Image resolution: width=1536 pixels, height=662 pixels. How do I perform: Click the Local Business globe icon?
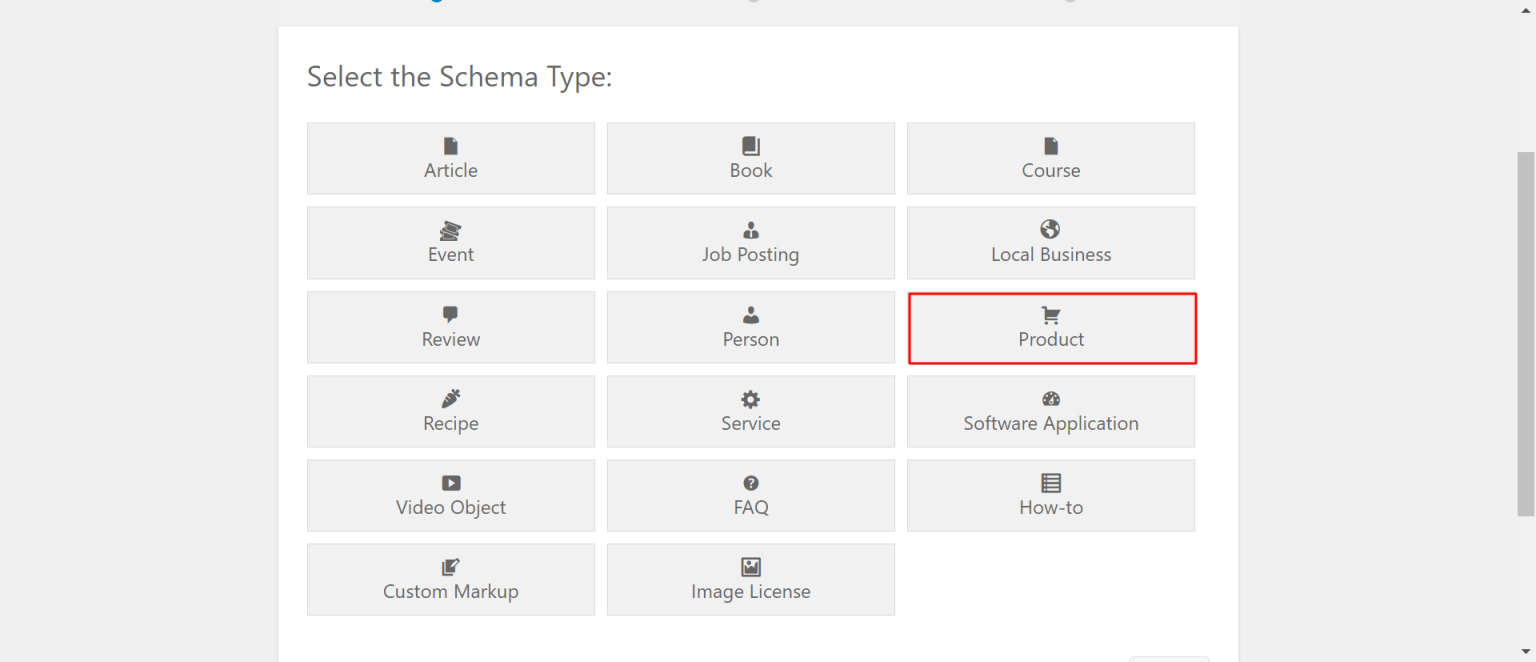pos(1051,230)
